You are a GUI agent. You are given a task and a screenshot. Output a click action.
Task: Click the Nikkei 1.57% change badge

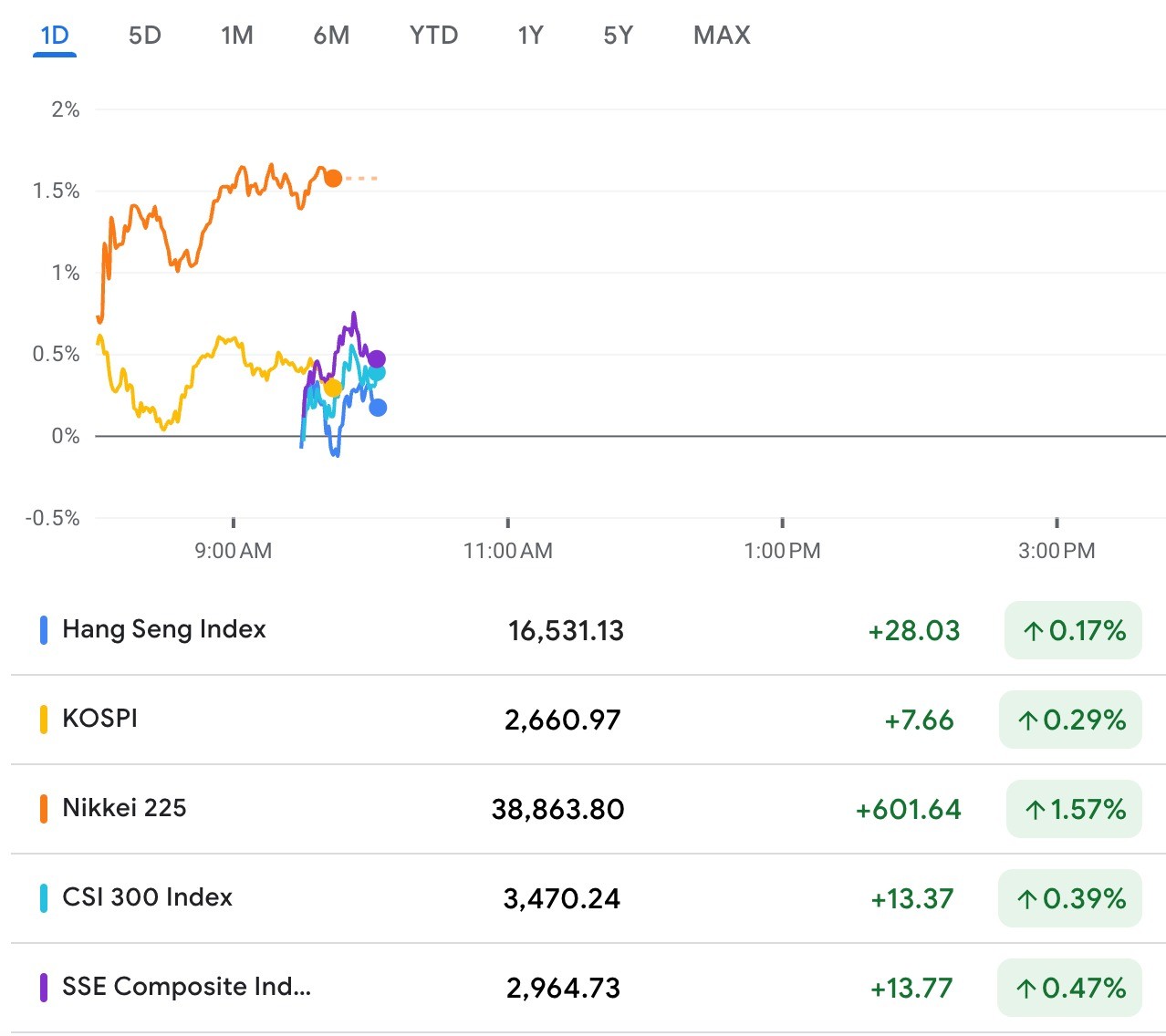(x=1074, y=809)
